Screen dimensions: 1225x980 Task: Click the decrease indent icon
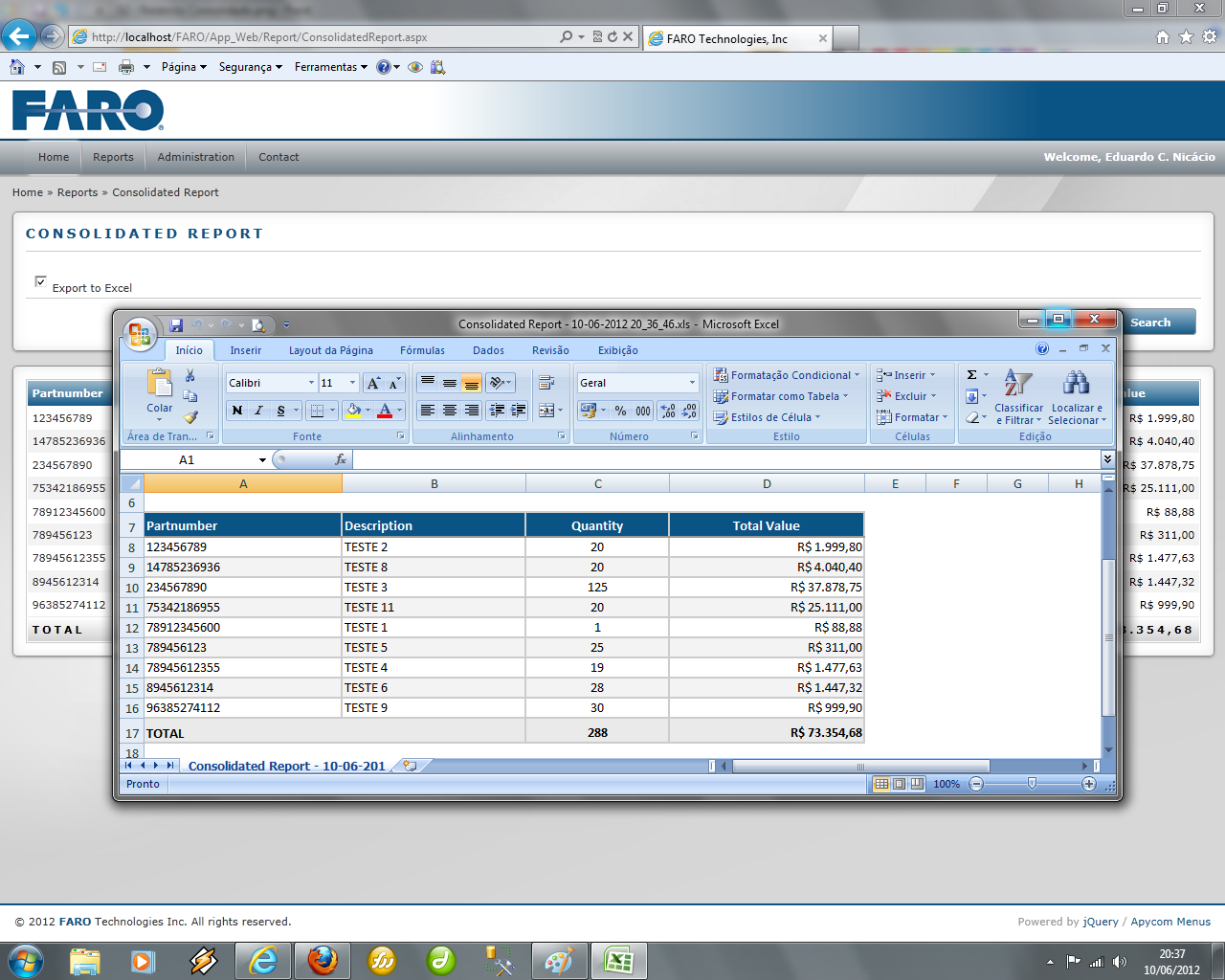[x=497, y=411]
